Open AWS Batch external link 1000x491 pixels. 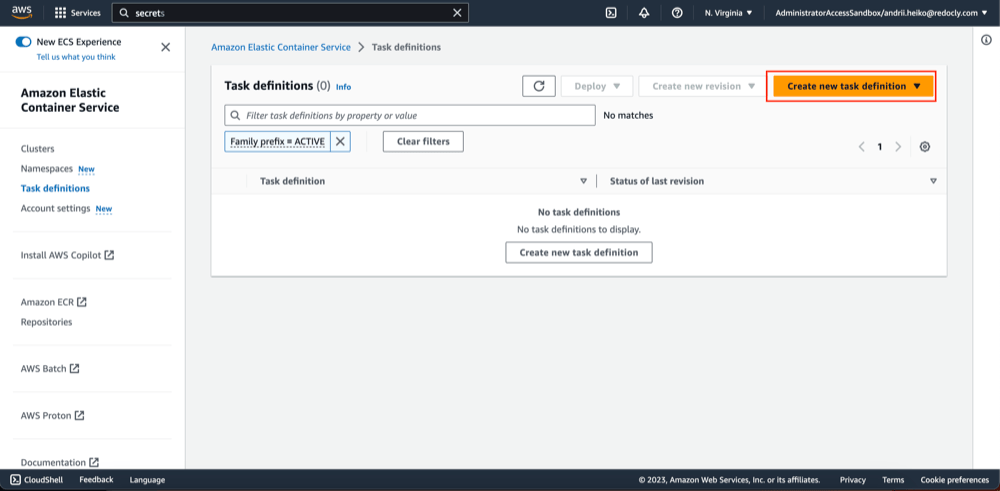(50, 369)
